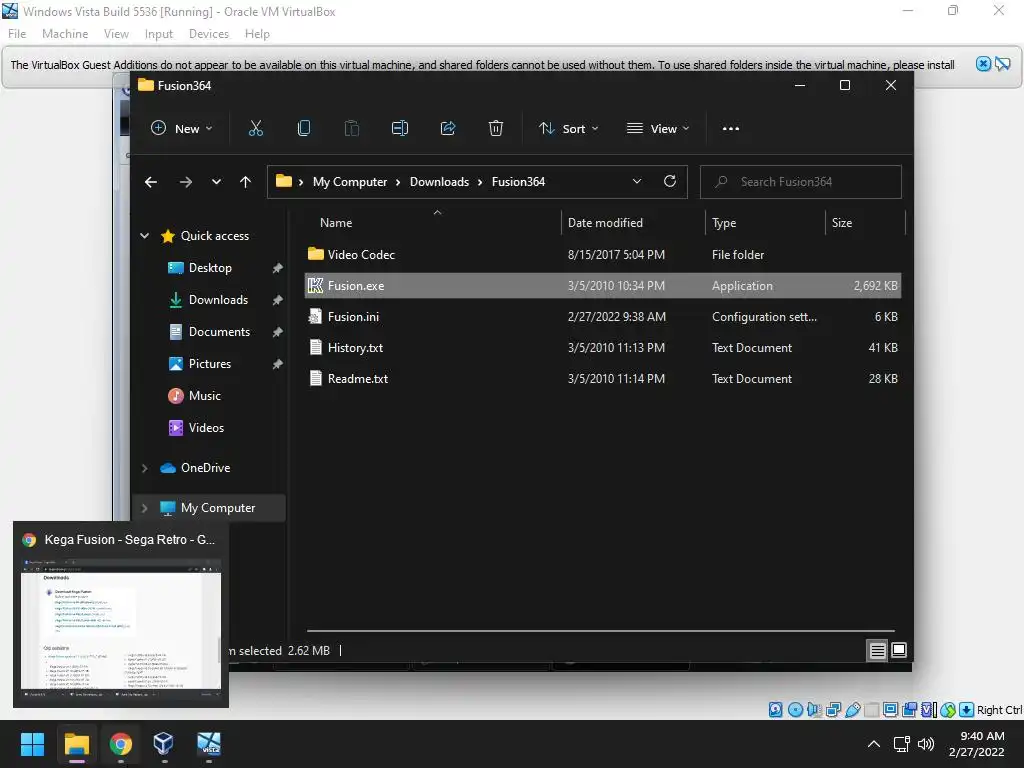Open the VirtualBox Devices menu
Image resolution: width=1024 pixels, height=768 pixels.
[x=209, y=34]
